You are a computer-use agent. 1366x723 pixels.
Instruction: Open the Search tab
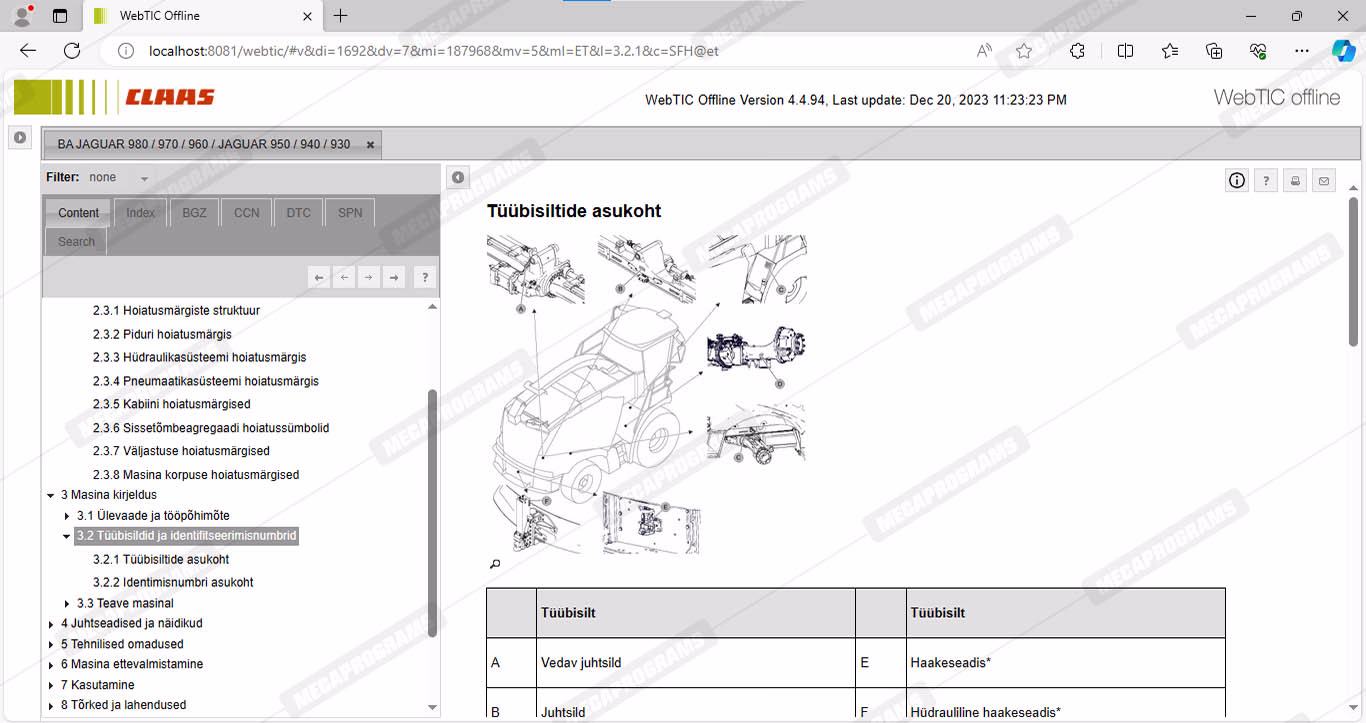click(76, 241)
